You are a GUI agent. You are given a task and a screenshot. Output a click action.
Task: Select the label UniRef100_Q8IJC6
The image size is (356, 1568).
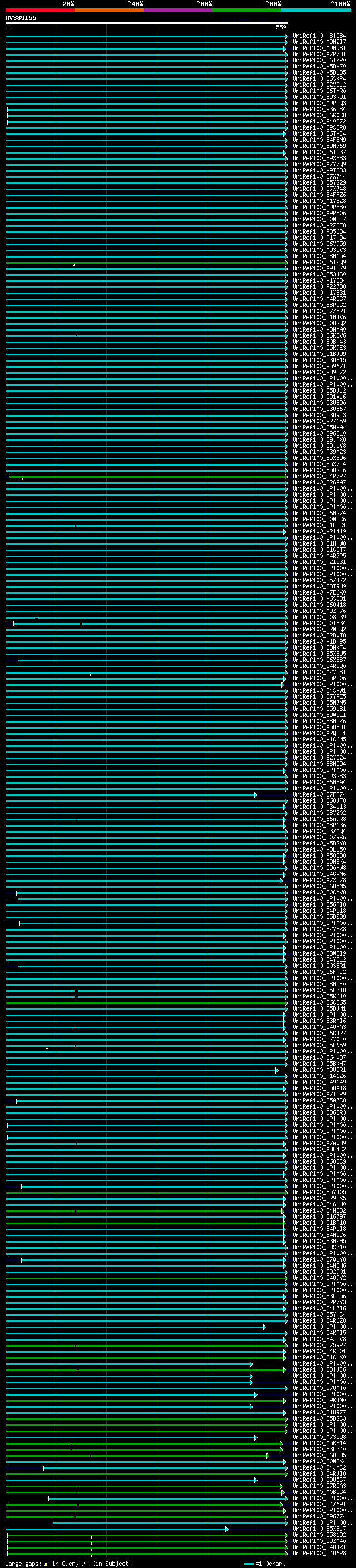point(319,1370)
